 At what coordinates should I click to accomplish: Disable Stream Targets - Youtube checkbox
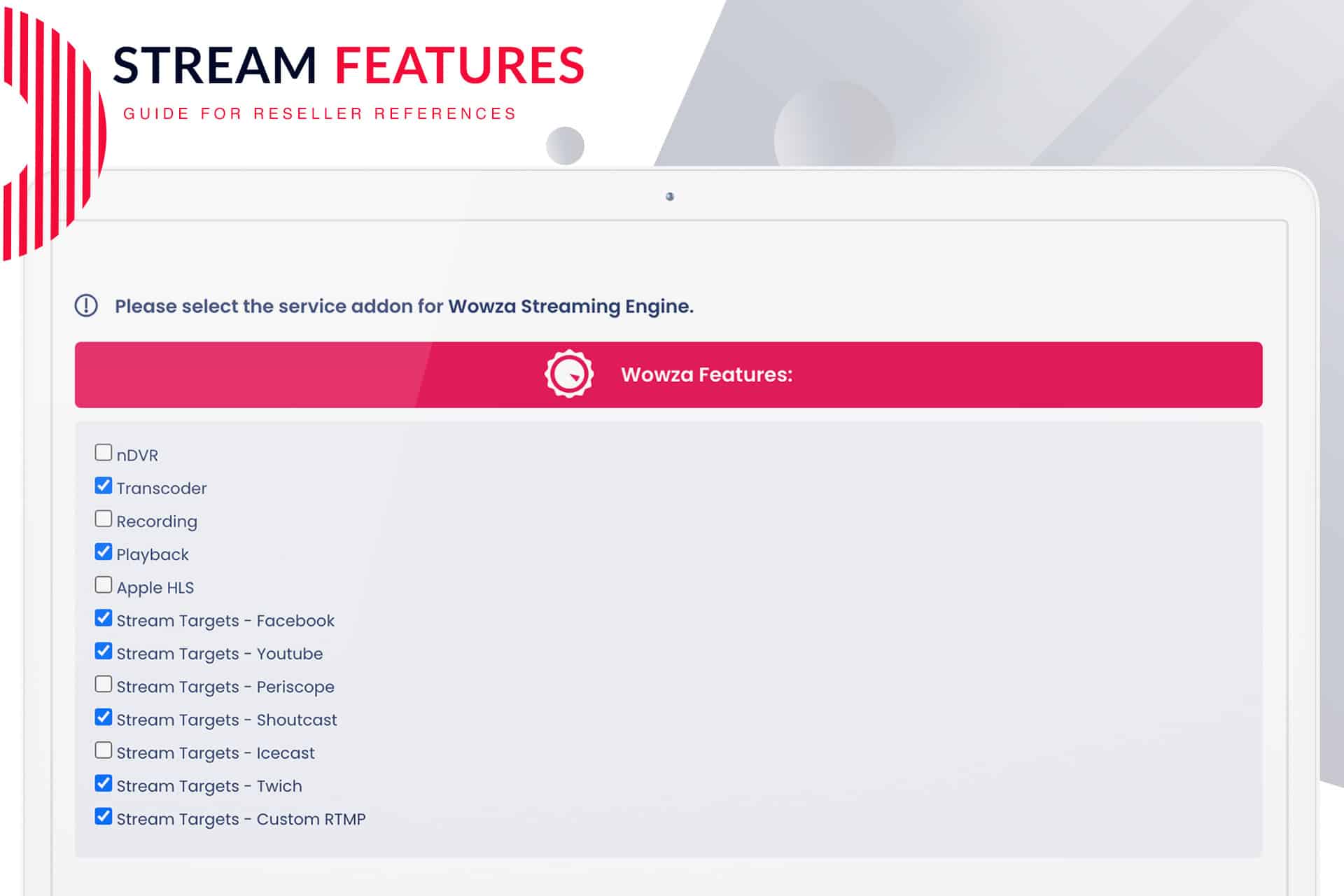coord(104,651)
